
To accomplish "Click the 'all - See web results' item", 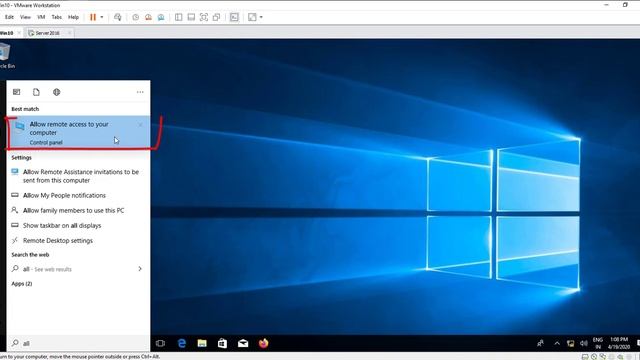I will (78, 269).
